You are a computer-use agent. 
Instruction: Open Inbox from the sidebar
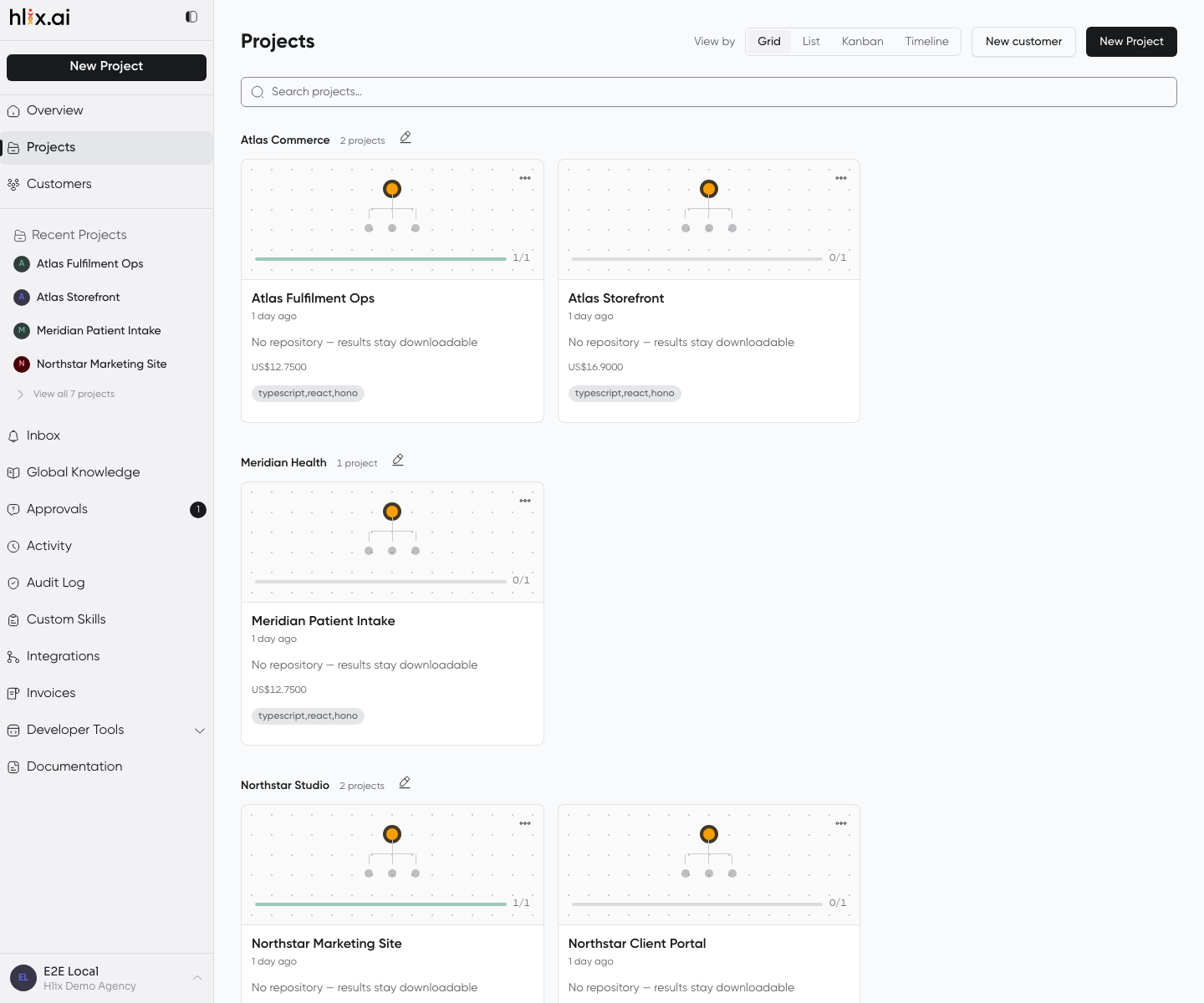click(106, 435)
